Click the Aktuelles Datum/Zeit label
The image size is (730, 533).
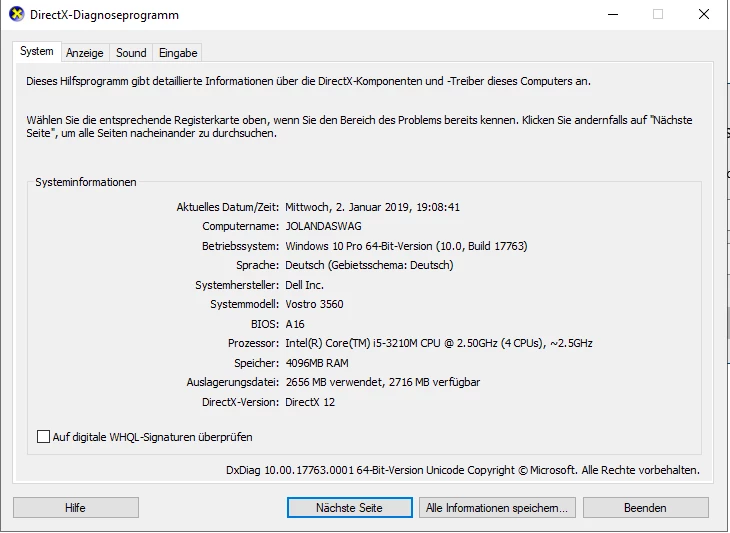(228, 207)
